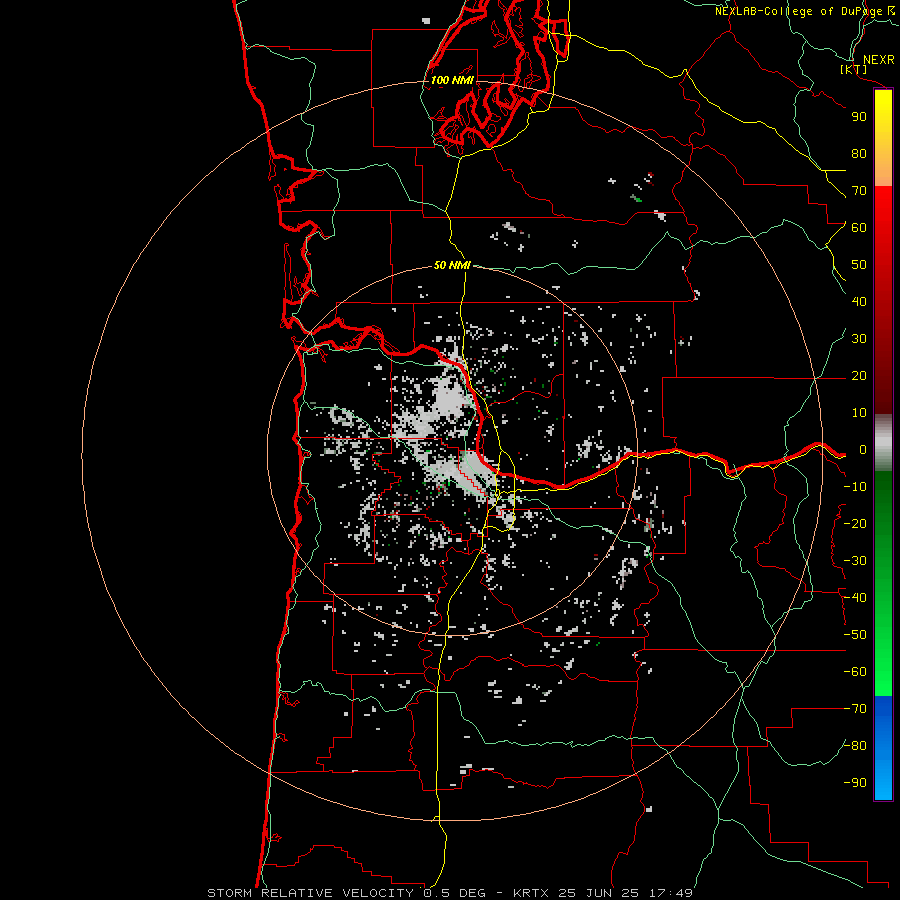Click the 40 value on velocity scale

[859, 301]
